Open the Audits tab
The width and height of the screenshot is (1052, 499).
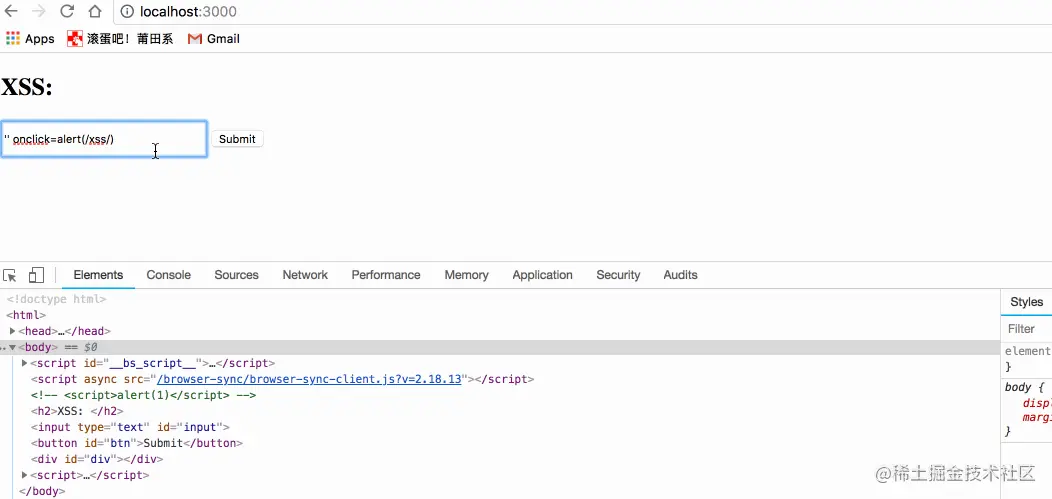pyautogui.click(x=680, y=275)
